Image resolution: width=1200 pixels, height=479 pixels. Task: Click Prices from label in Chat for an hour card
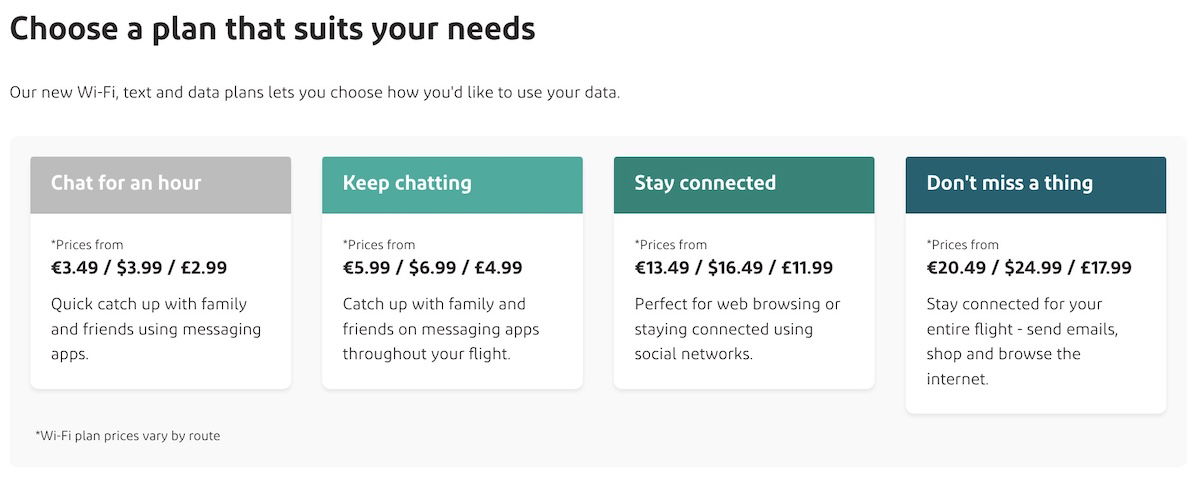[87, 244]
